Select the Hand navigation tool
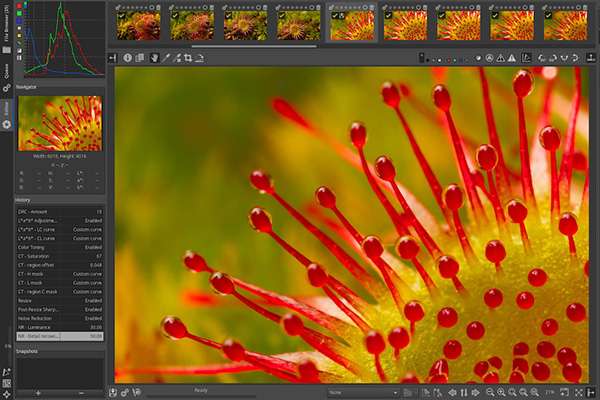The image size is (600, 400). pos(155,58)
